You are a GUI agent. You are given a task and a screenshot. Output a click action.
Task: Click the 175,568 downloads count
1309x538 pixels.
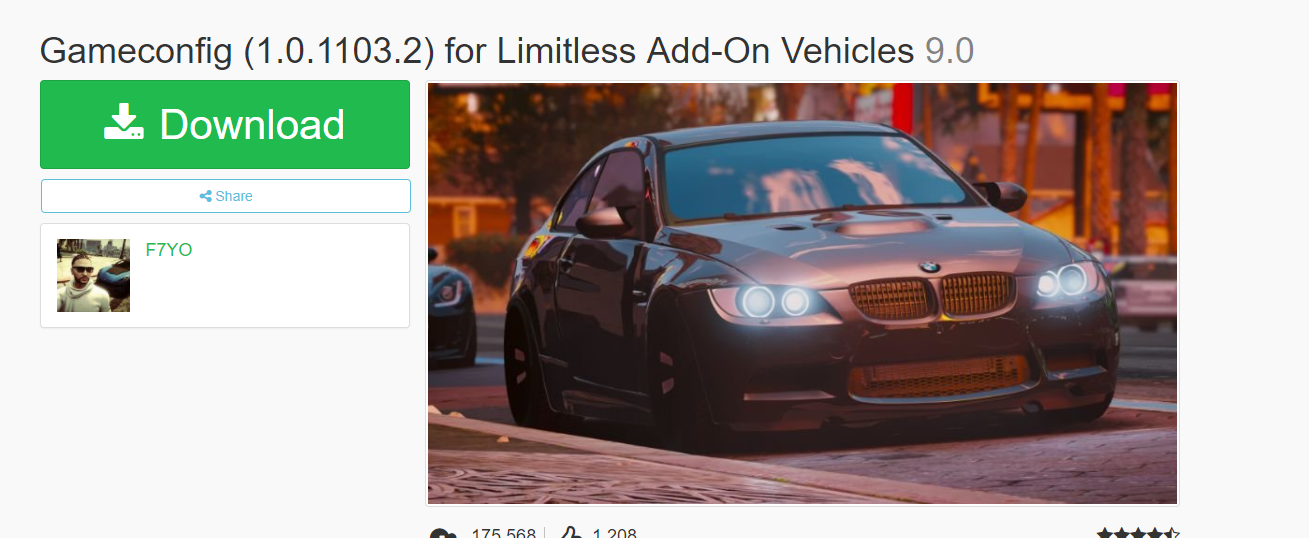(503, 534)
